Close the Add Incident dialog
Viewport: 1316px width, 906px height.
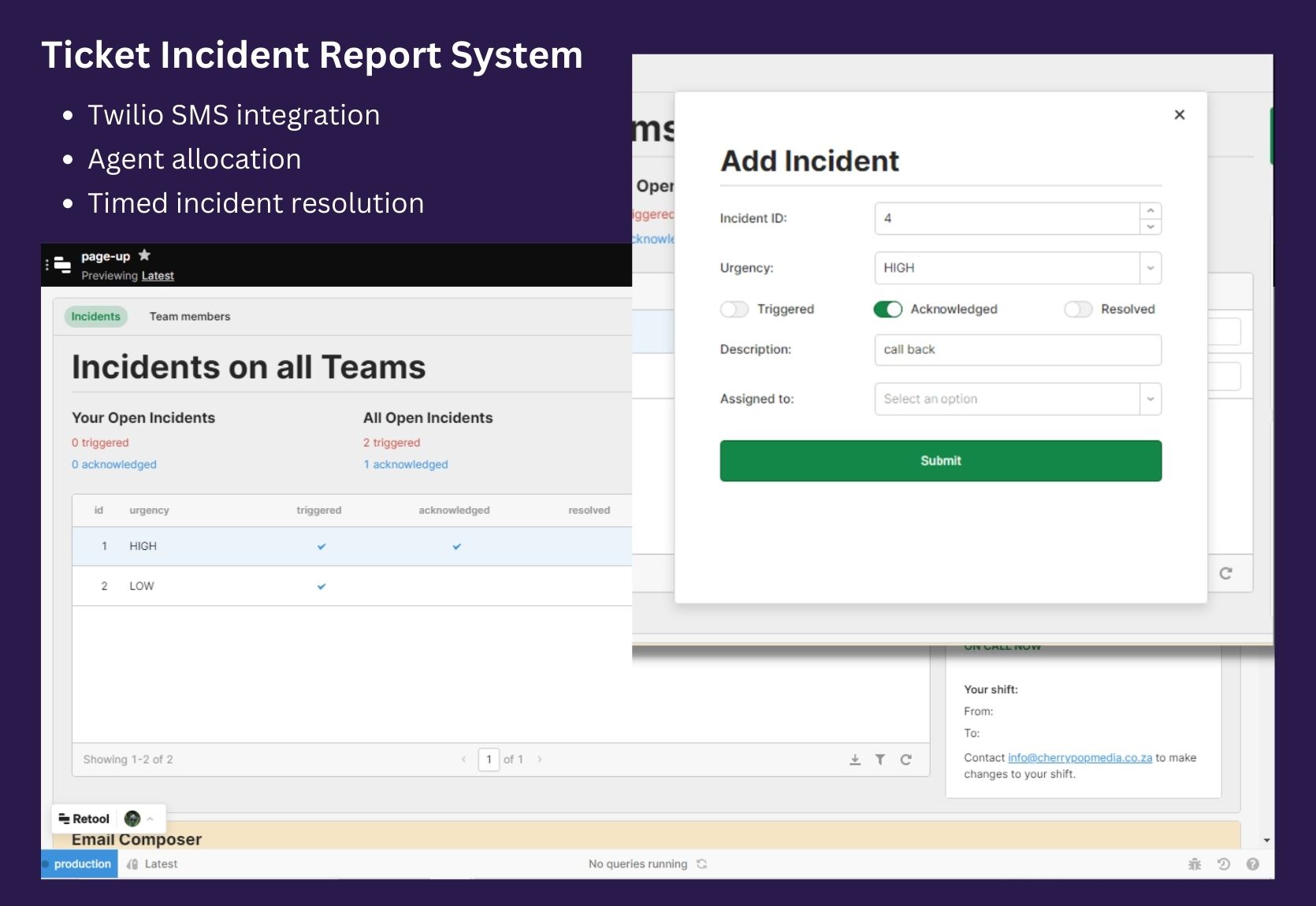click(1180, 115)
